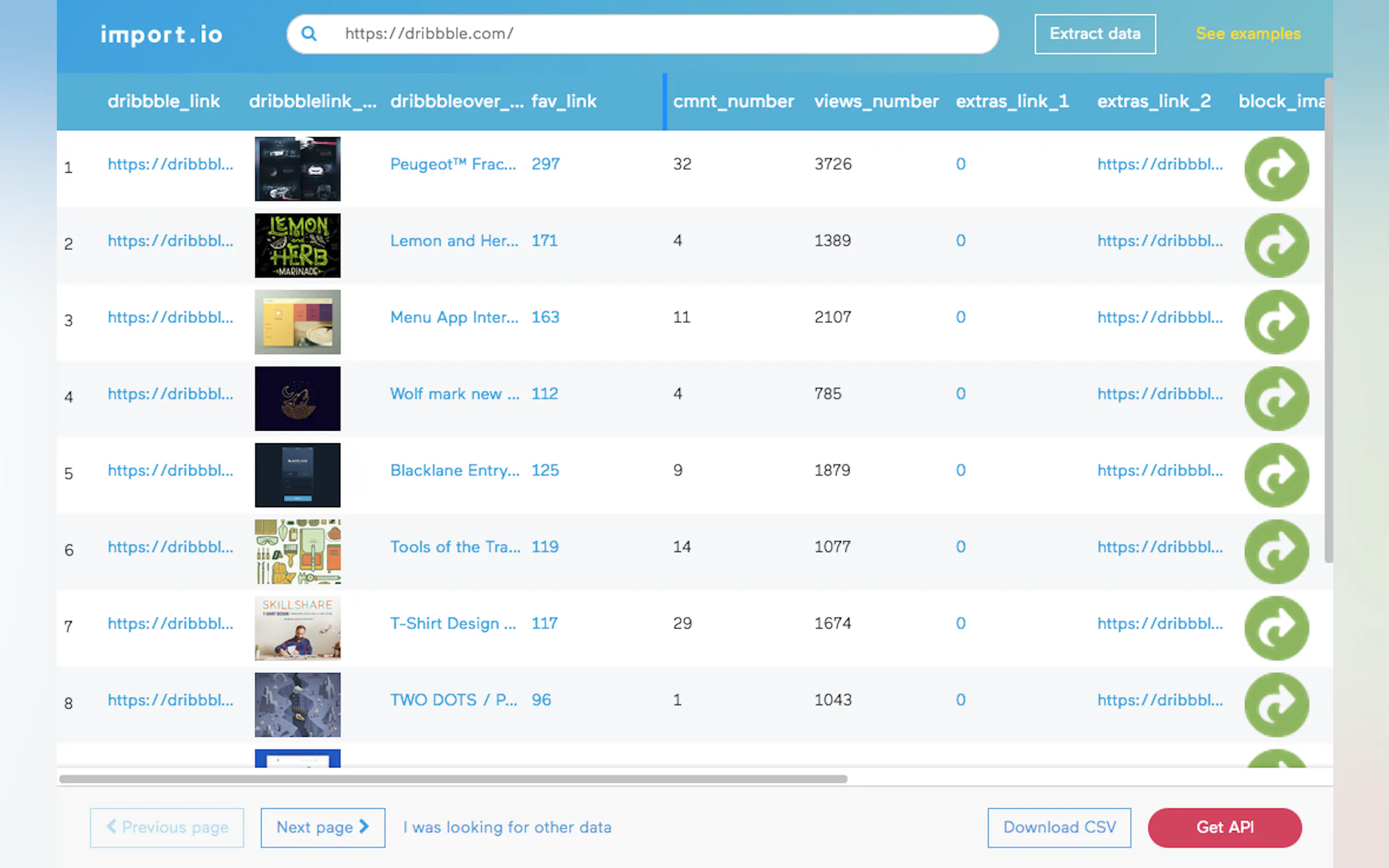The image size is (1389, 868).
Task: Open the Blacklane Entry thumbnail
Action: [x=297, y=475]
